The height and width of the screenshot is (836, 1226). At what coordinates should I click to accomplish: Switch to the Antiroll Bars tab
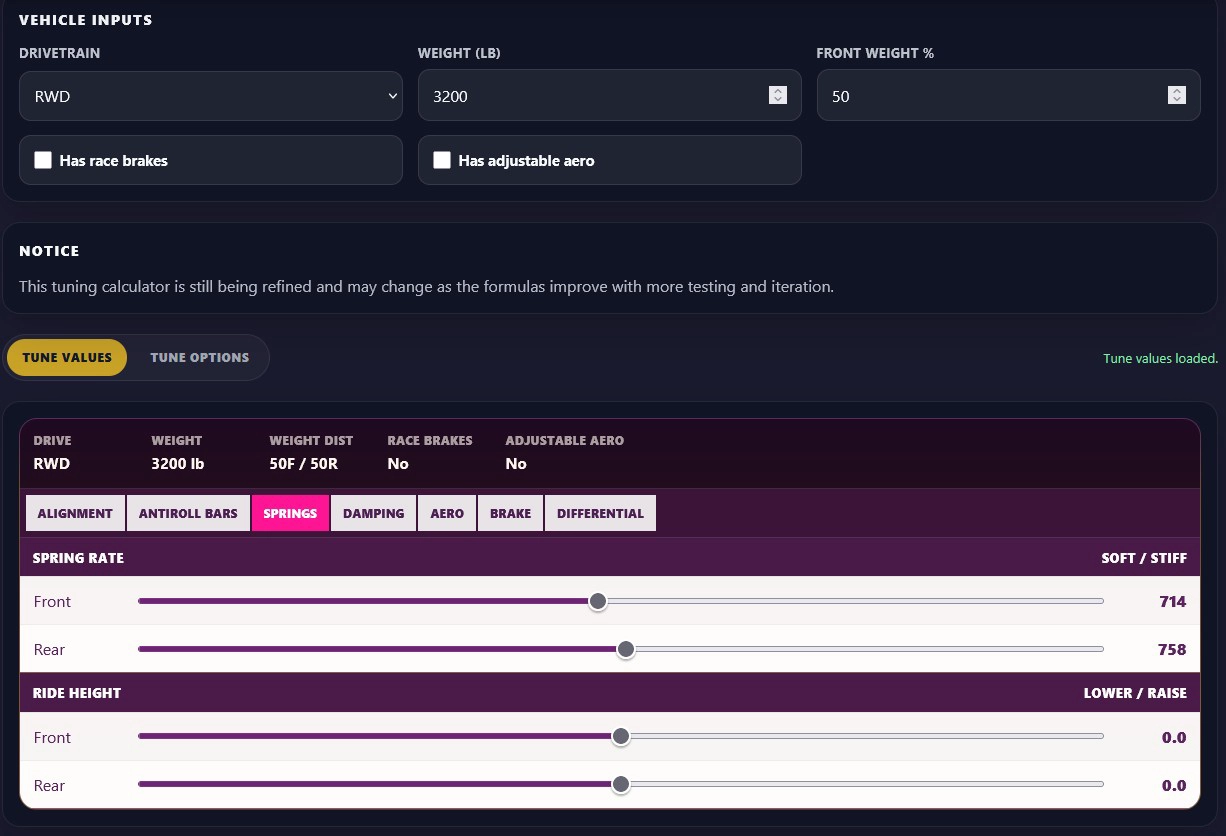pyautogui.click(x=188, y=513)
